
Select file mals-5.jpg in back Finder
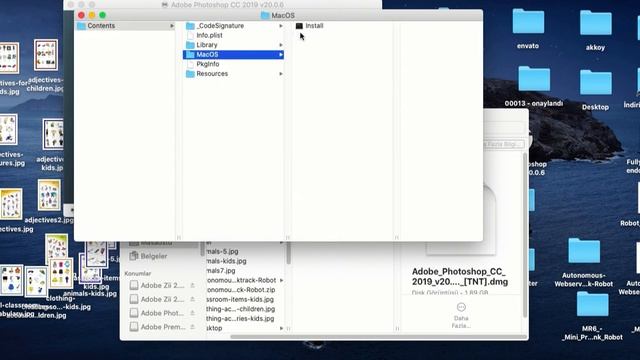coord(223,251)
